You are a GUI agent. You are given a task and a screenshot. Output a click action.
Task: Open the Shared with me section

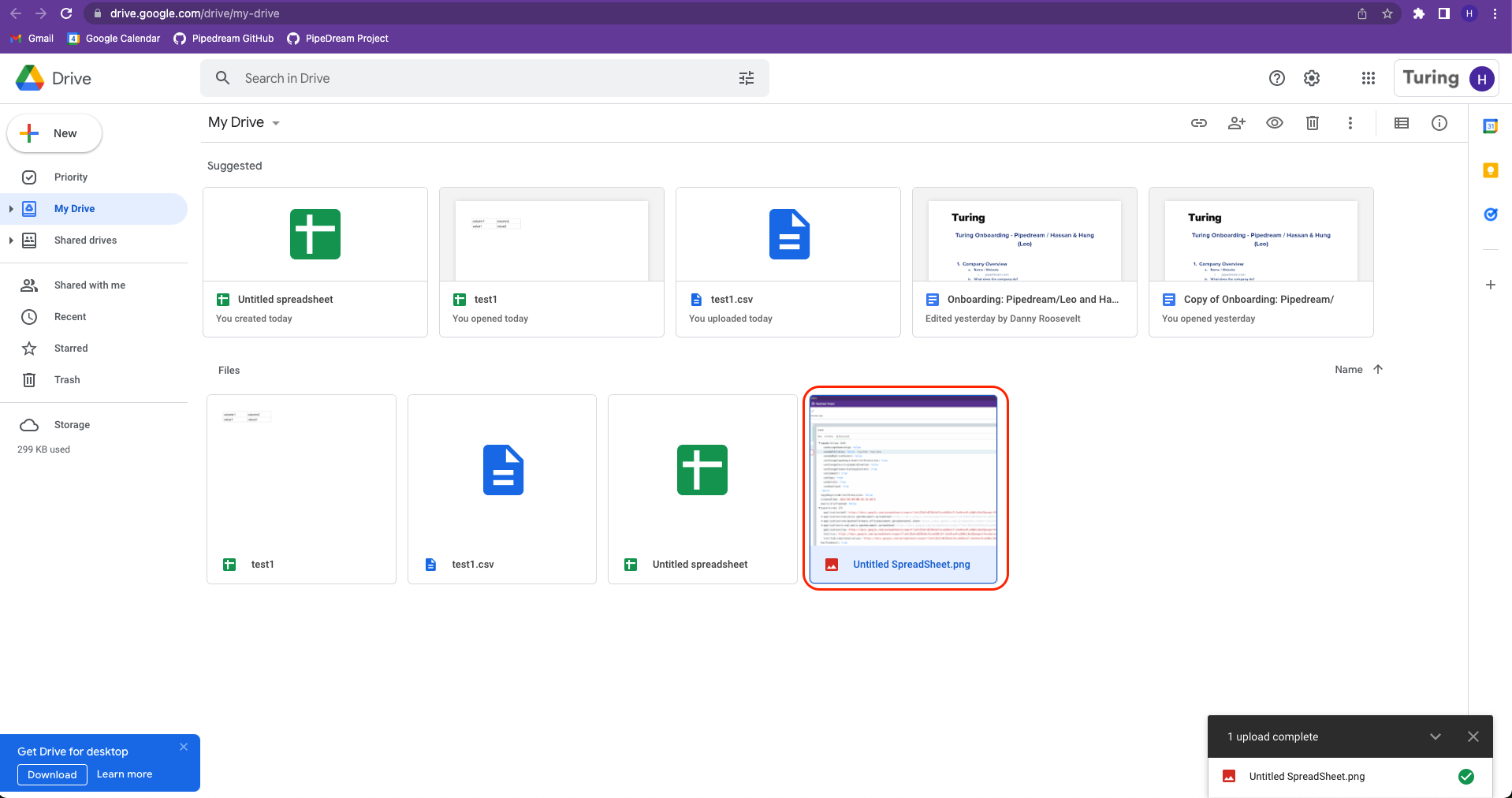pos(89,285)
